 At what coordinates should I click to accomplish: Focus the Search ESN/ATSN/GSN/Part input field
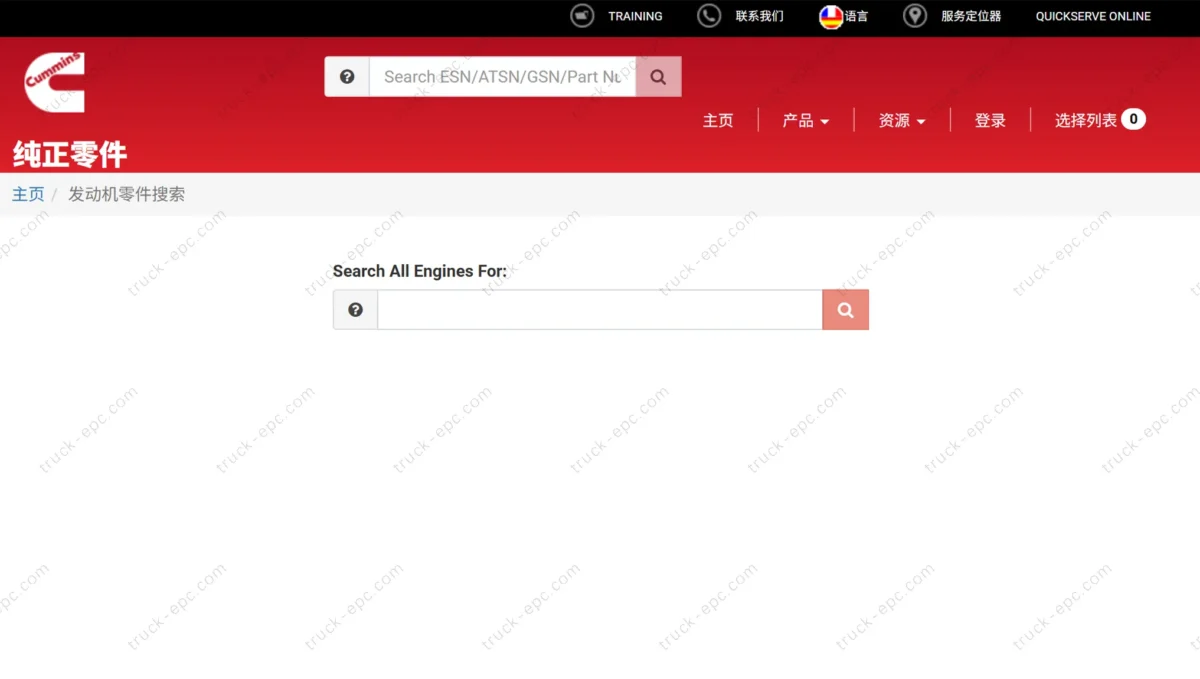tap(502, 77)
